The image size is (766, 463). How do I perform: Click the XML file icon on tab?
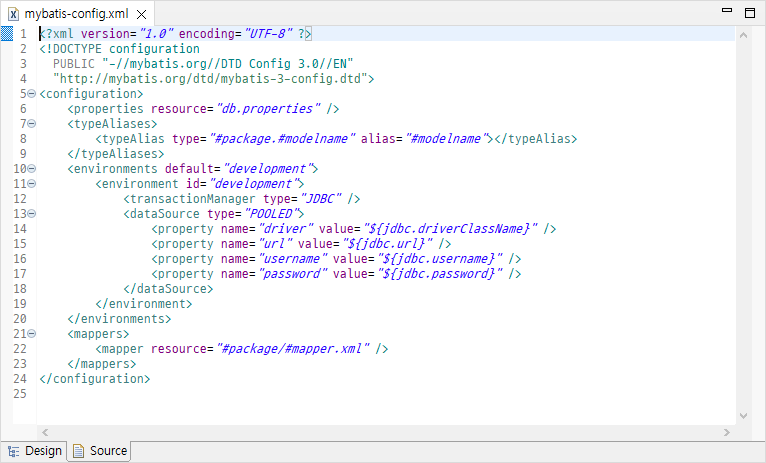(x=14, y=14)
